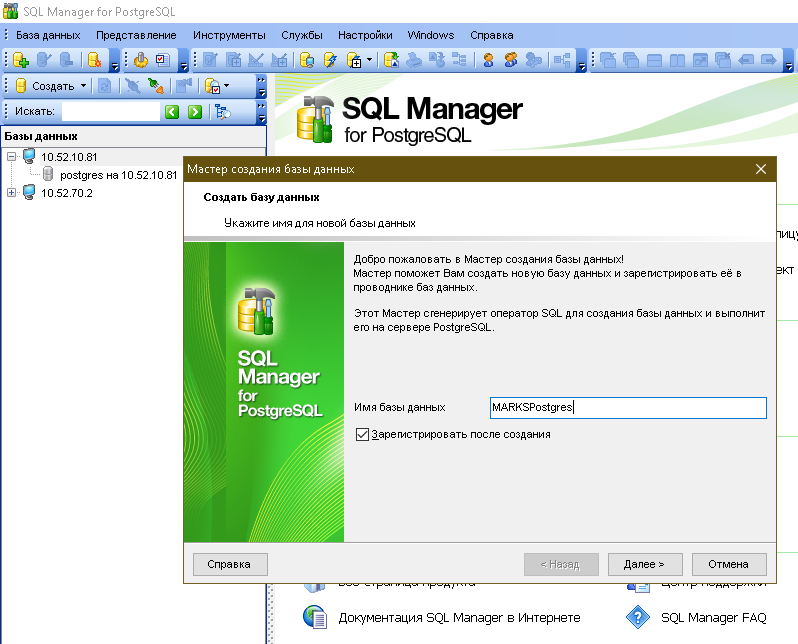Select the 10.52.10.81 server in tree

click(x=69, y=157)
